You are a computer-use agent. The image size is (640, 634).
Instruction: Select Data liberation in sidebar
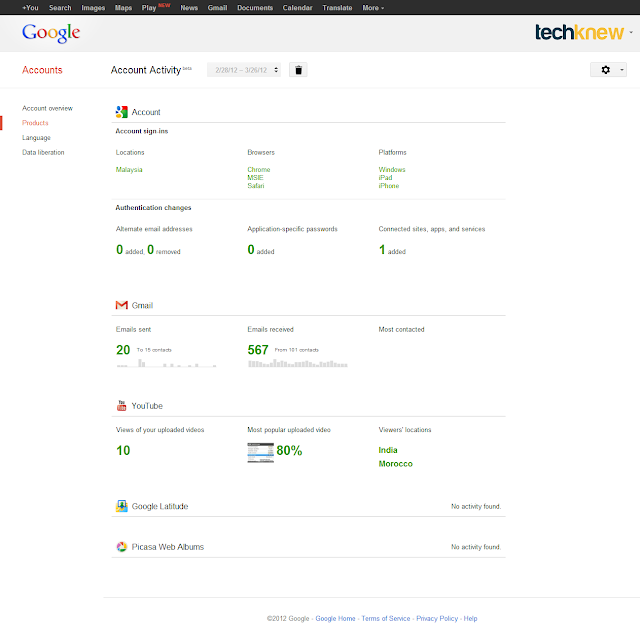pyautogui.click(x=43, y=152)
